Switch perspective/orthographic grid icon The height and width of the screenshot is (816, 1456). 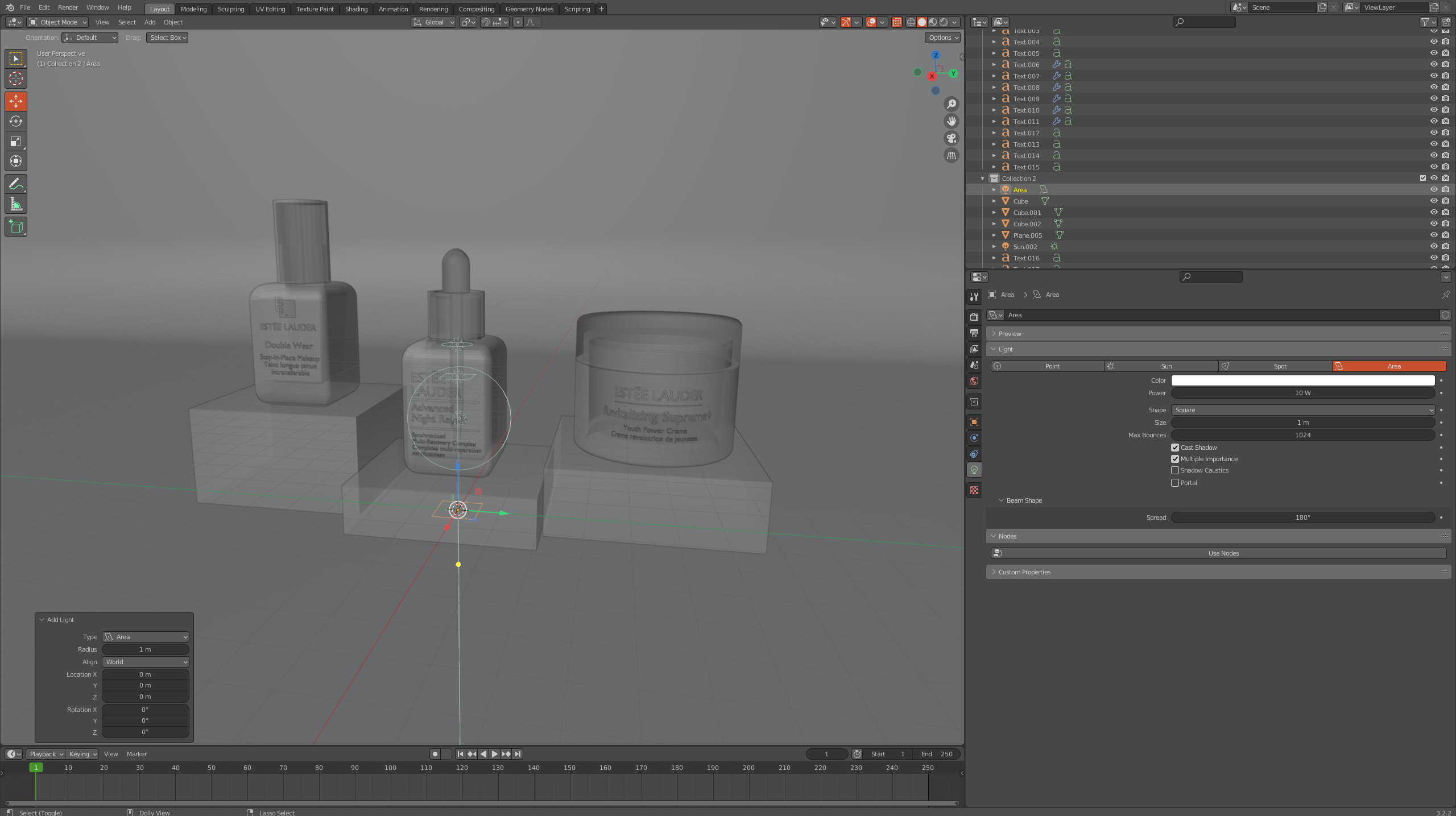pyautogui.click(x=952, y=155)
